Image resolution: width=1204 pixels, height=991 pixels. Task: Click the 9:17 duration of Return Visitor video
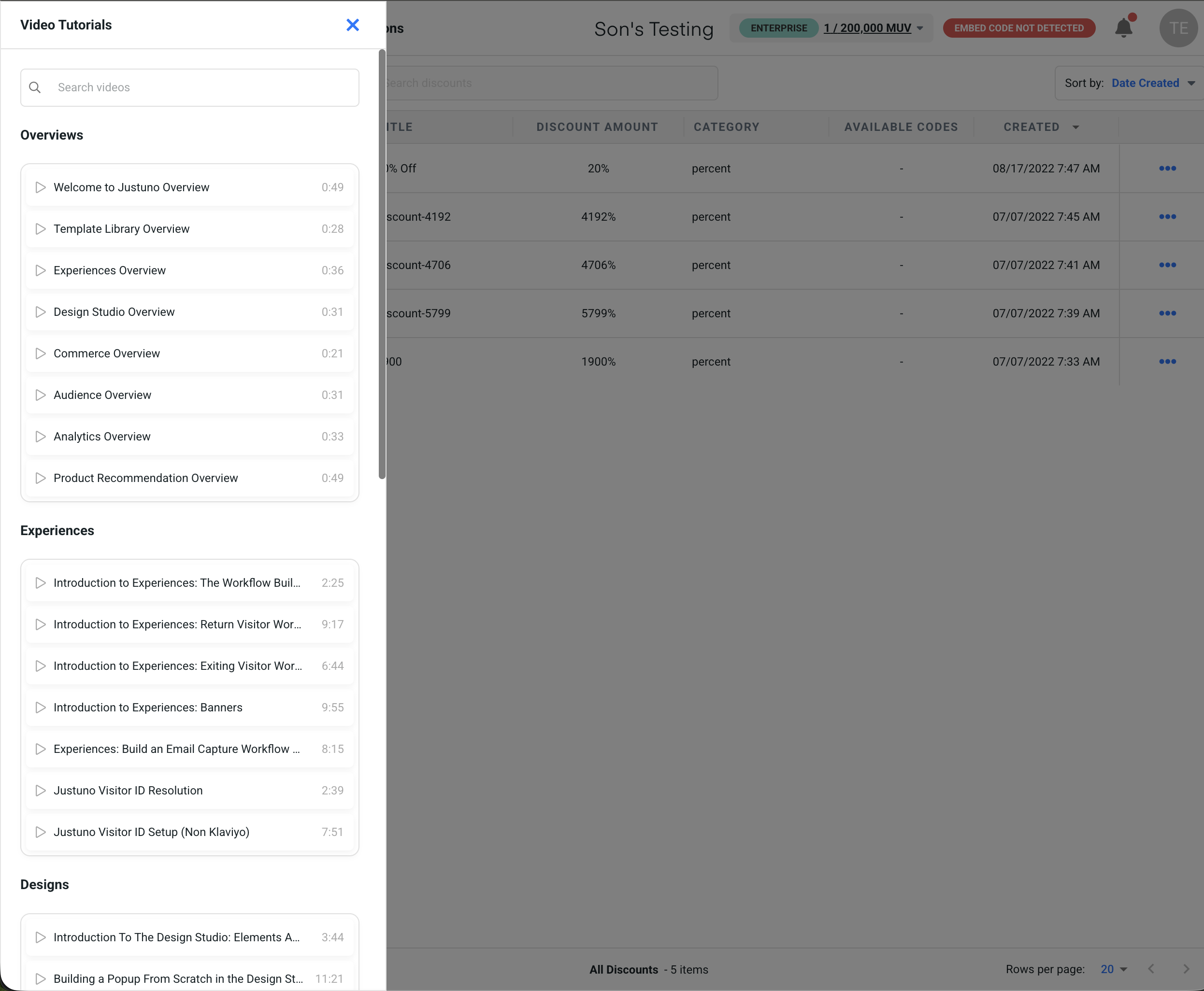coord(332,624)
